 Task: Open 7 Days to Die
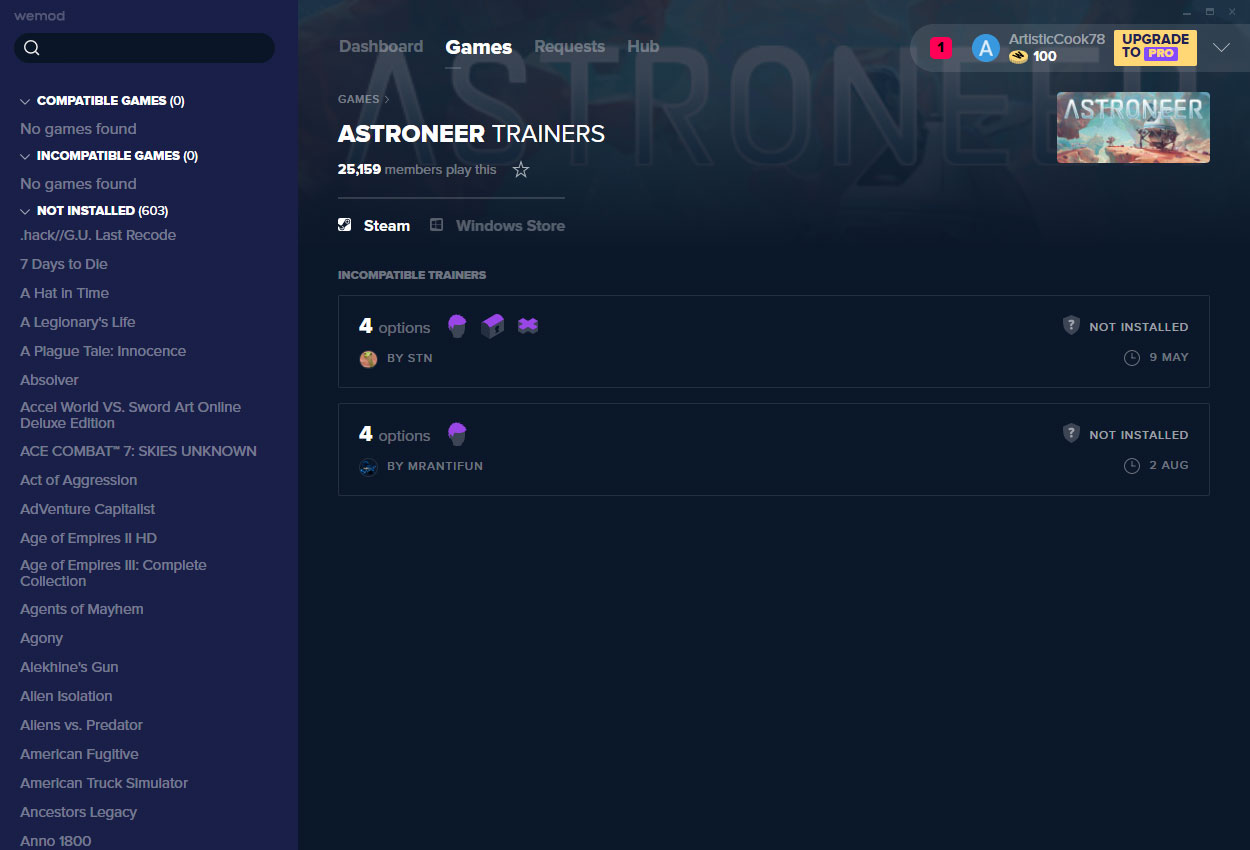click(x=64, y=264)
